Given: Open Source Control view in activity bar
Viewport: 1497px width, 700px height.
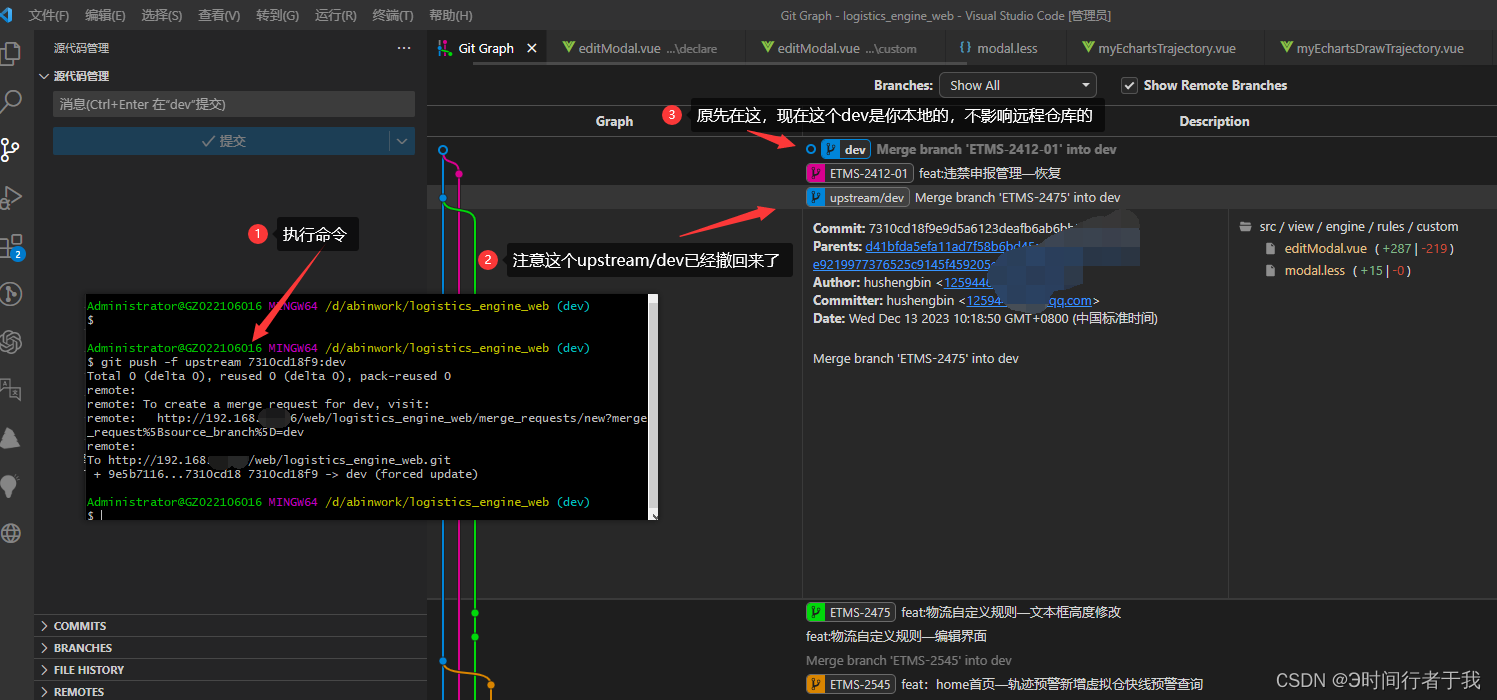Looking at the screenshot, I should [x=11, y=150].
